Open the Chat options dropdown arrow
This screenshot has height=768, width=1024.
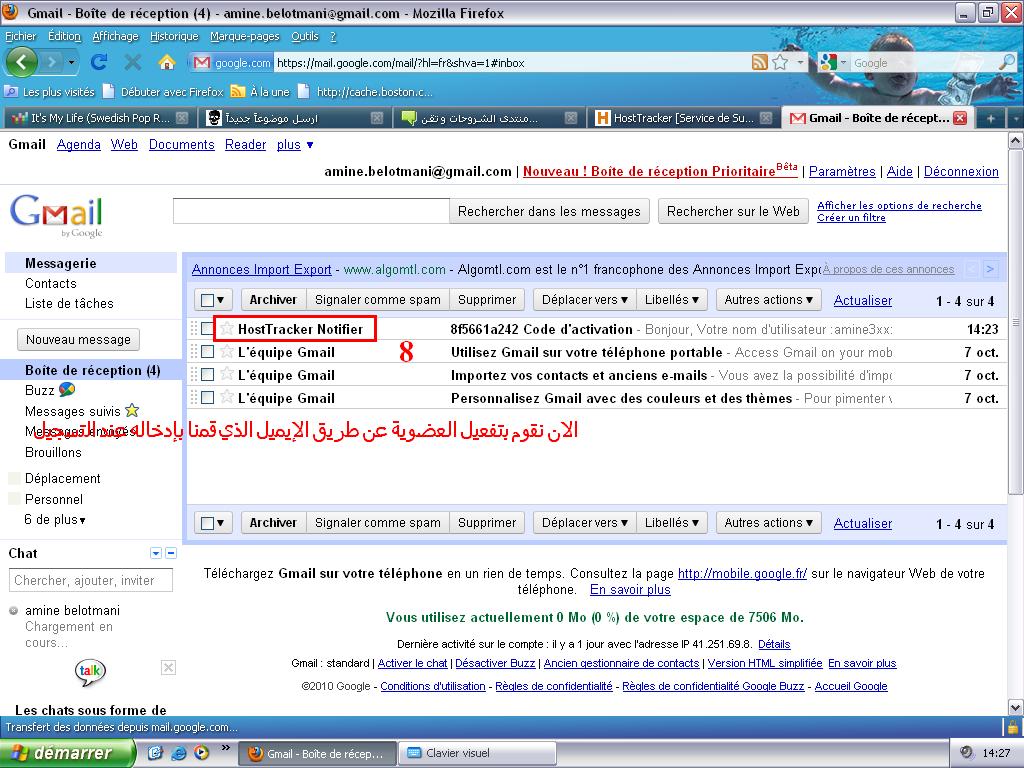tap(155, 553)
